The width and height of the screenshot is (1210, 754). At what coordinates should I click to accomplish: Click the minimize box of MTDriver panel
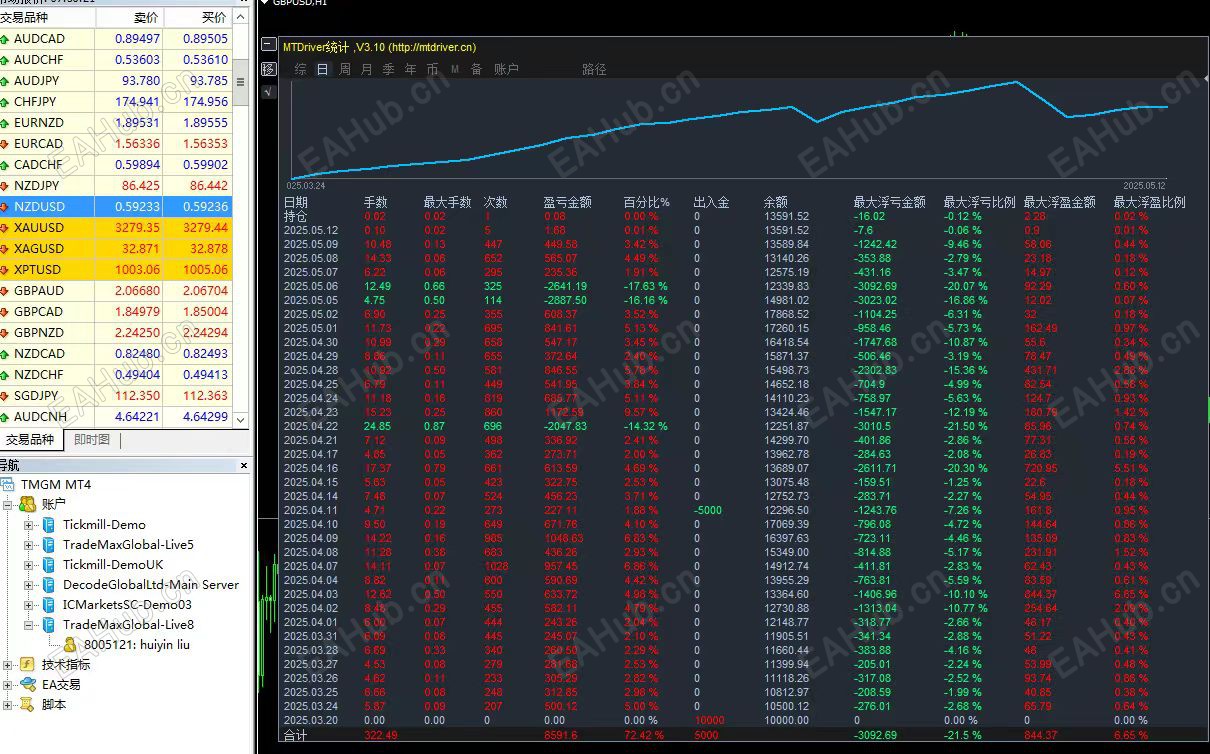[268, 46]
